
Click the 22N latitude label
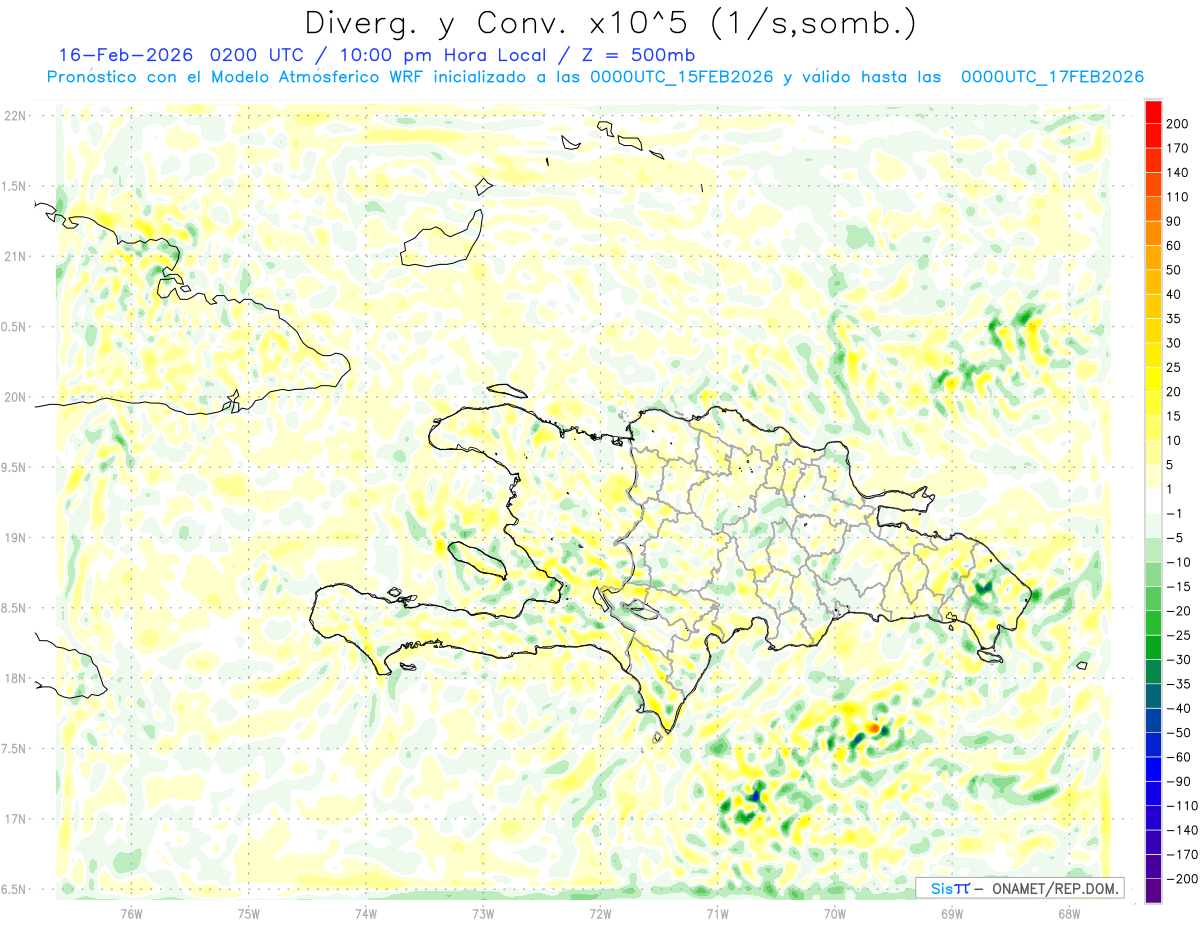(14, 115)
